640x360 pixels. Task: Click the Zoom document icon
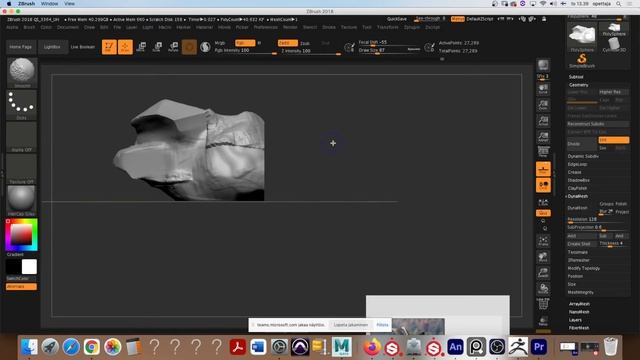pyautogui.click(x=543, y=105)
